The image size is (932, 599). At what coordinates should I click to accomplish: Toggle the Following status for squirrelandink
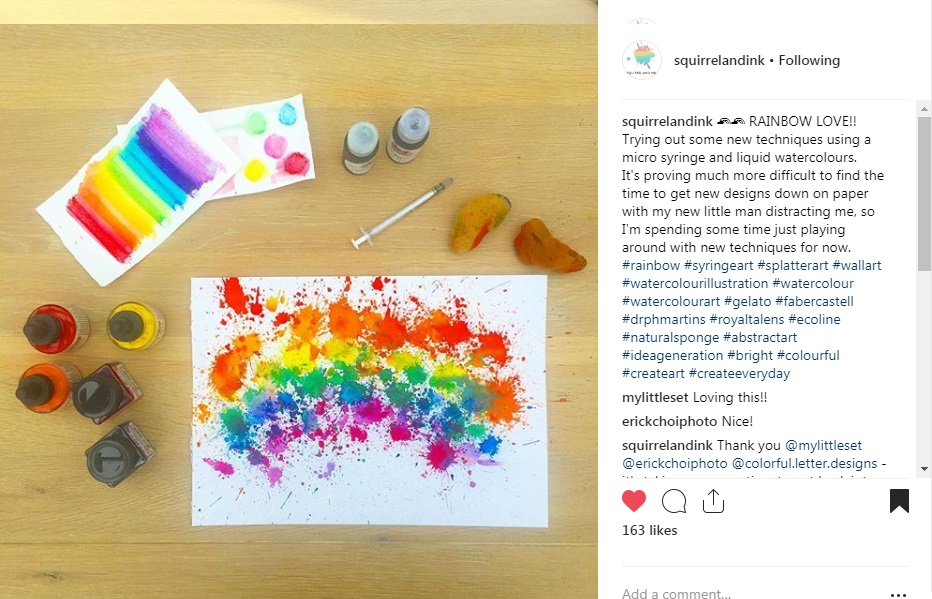[x=809, y=60]
